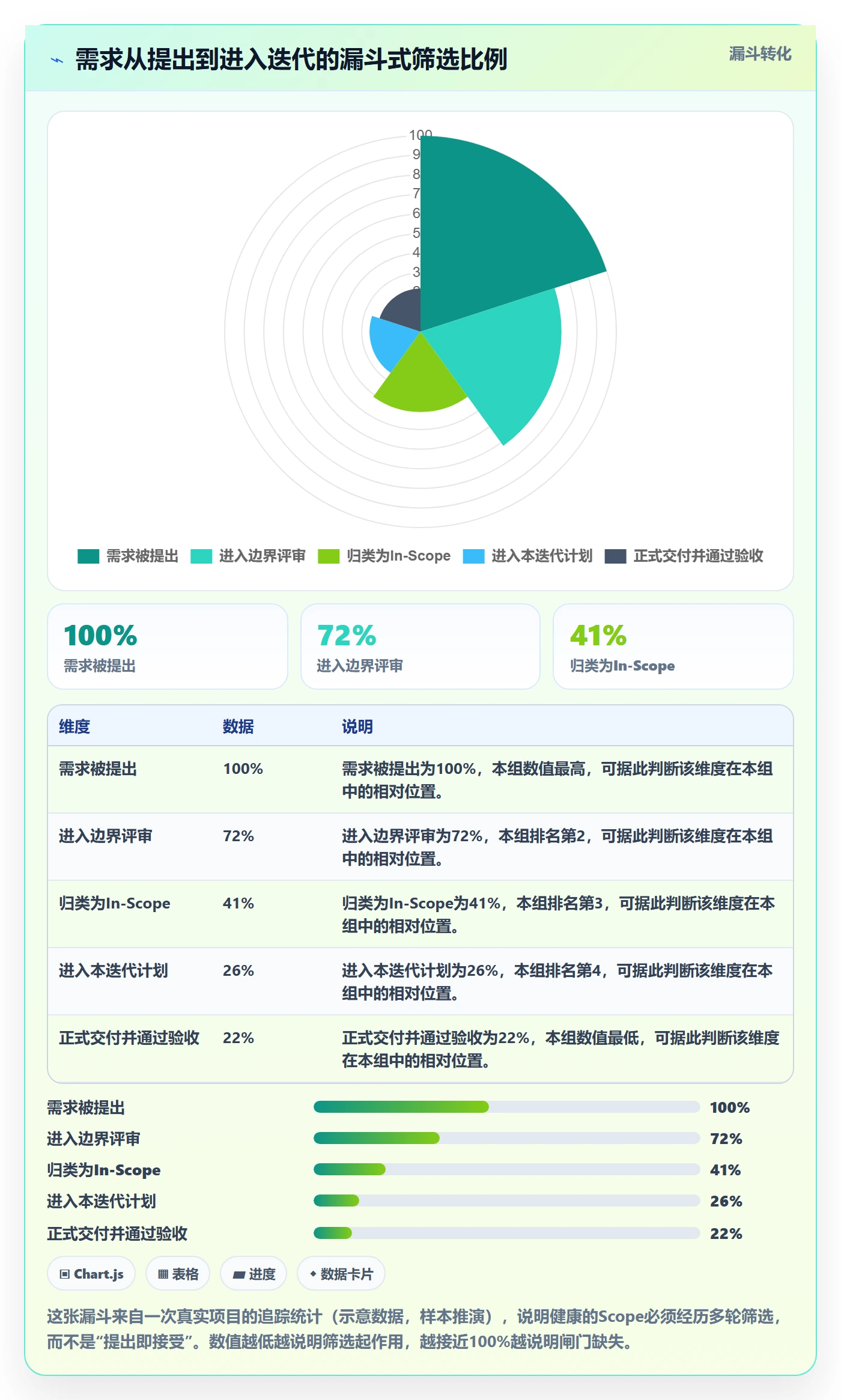The height and width of the screenshot is (1400, 841).
Task: Click the dark slate 正式交付 chart segment
Action: [x=402, y=308]
